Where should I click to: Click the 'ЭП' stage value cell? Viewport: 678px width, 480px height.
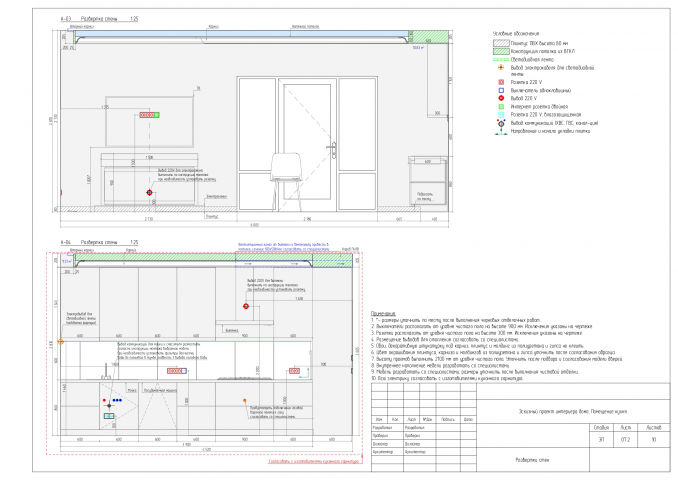point(601,439)
